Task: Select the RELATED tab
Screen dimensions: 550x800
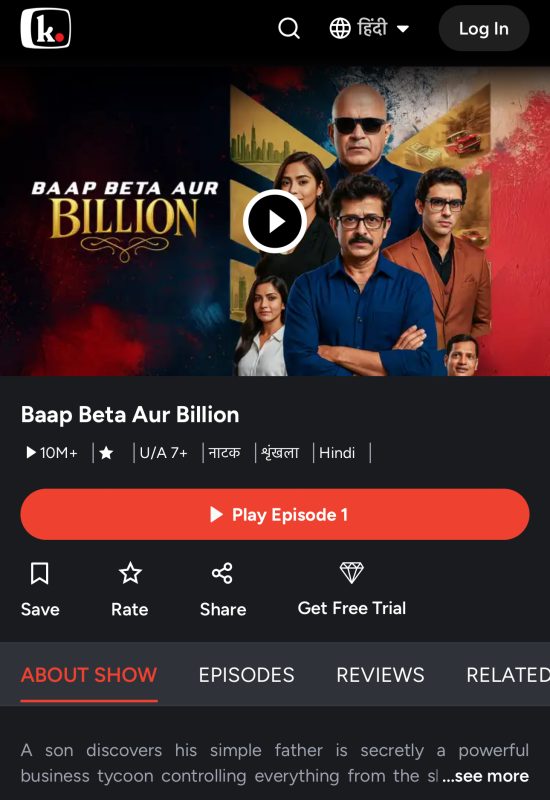Action: click(x=508, y=675)
